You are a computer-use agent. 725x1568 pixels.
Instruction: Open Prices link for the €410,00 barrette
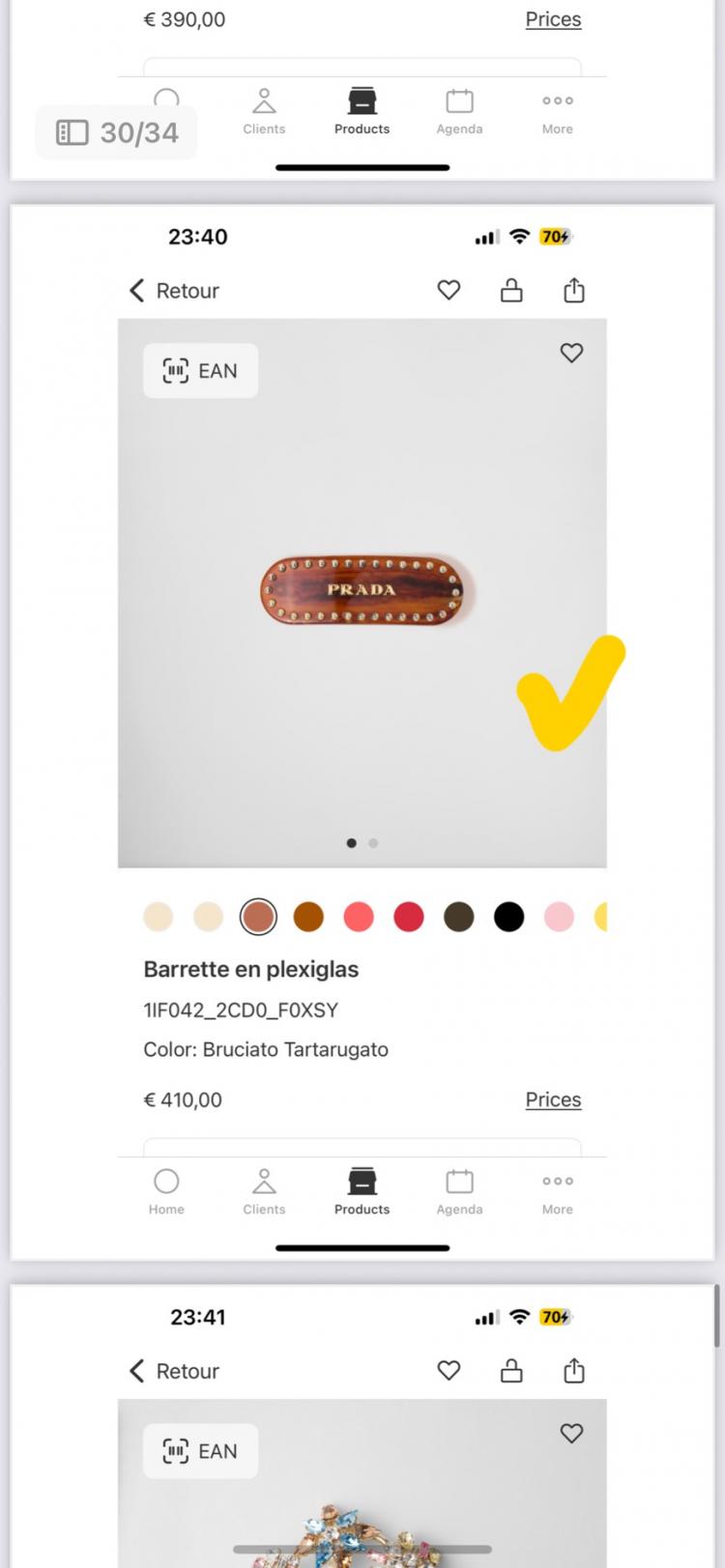(x=553, y=1099)
